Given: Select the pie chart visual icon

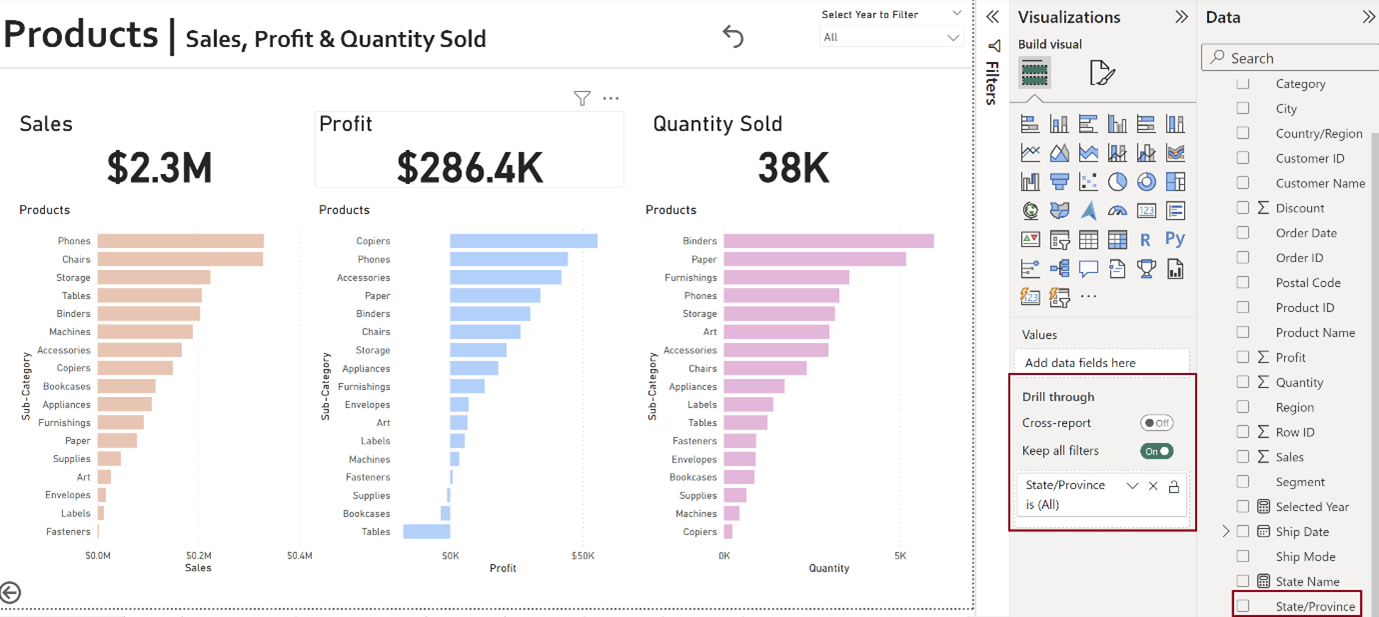Looking at the screenshot, I should [1117, 182].
